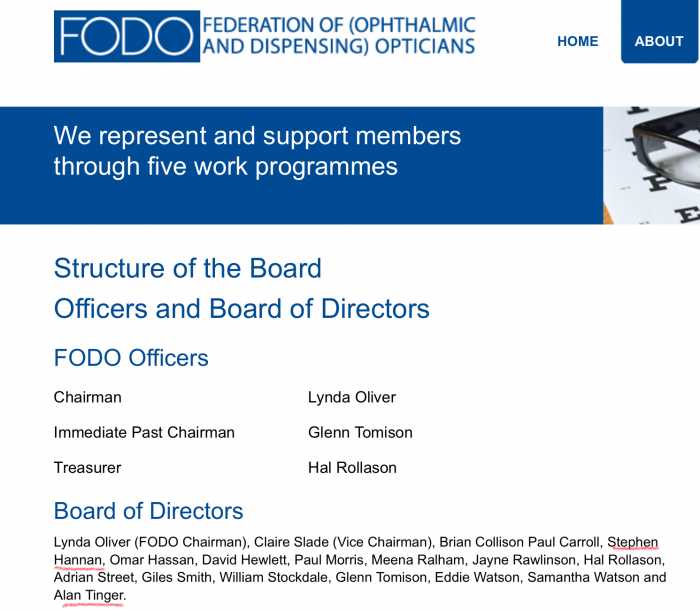Click the Federation of Ophthalmic Opticians title
The height and width of the screenshot is (610, 700).
[339, 36]
